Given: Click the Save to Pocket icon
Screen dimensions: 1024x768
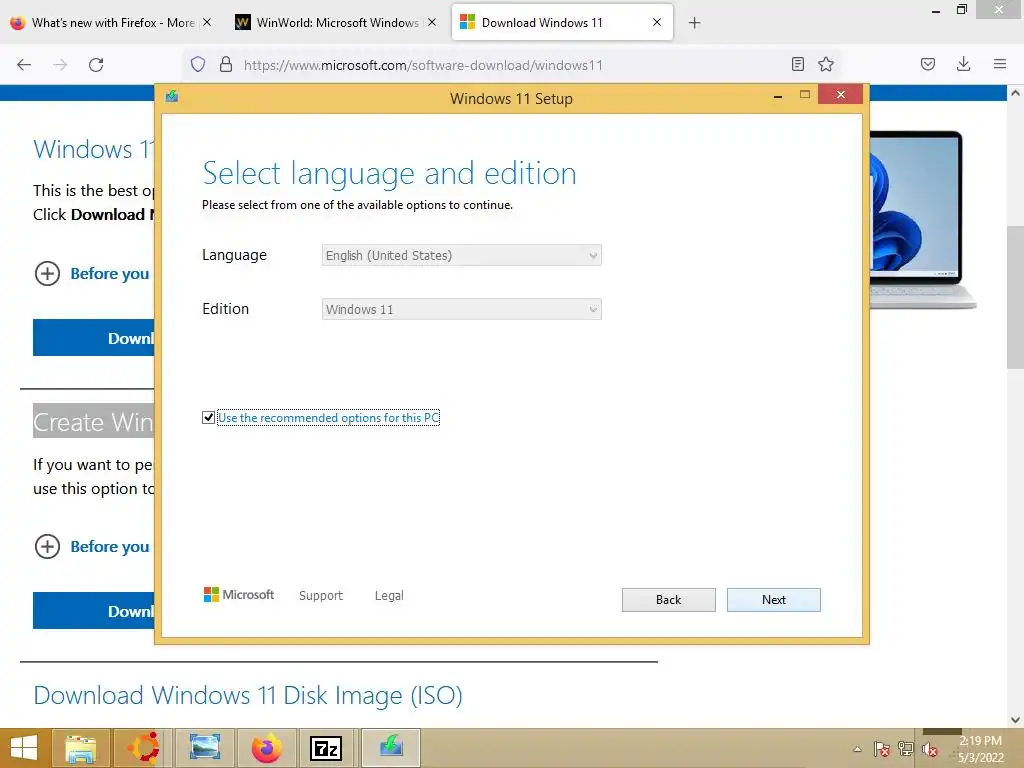Looking at the screenshot, I should 927,64.
